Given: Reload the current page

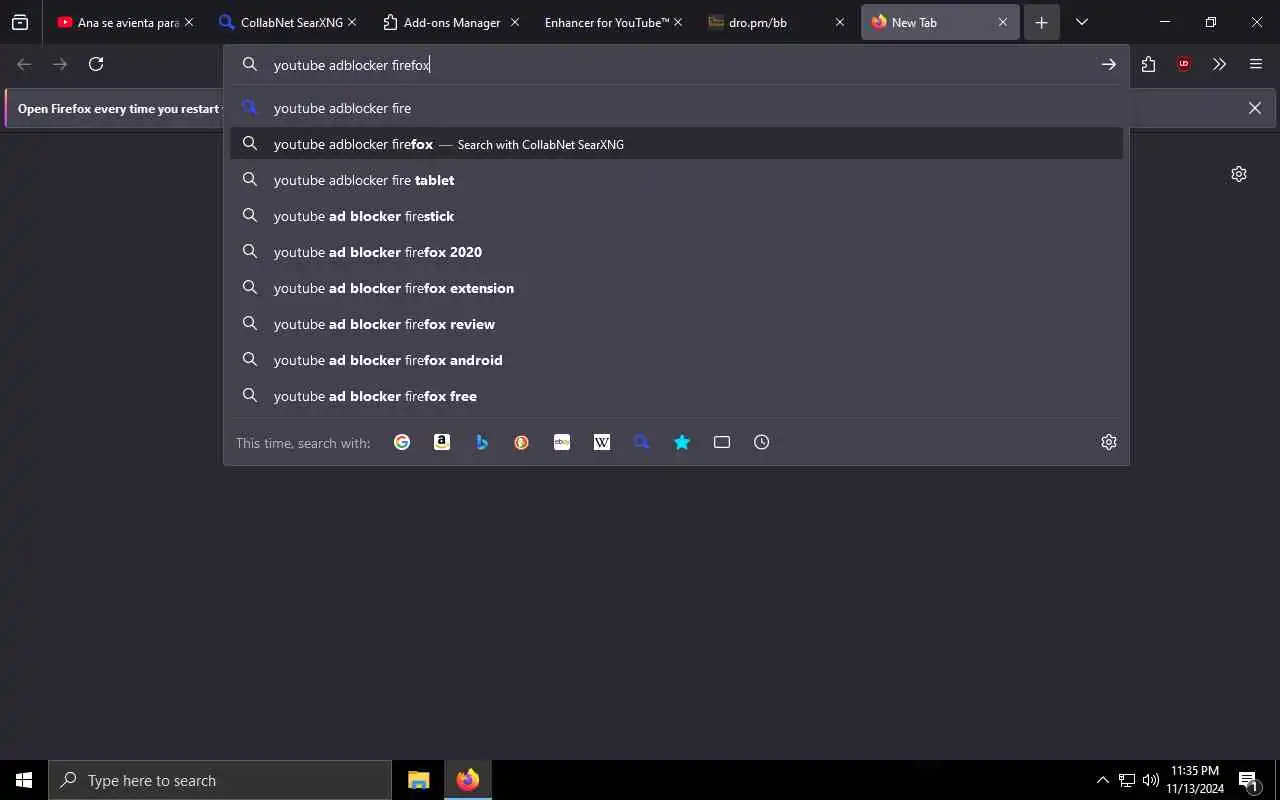Looking at the screenshot, I should [96, 64].
